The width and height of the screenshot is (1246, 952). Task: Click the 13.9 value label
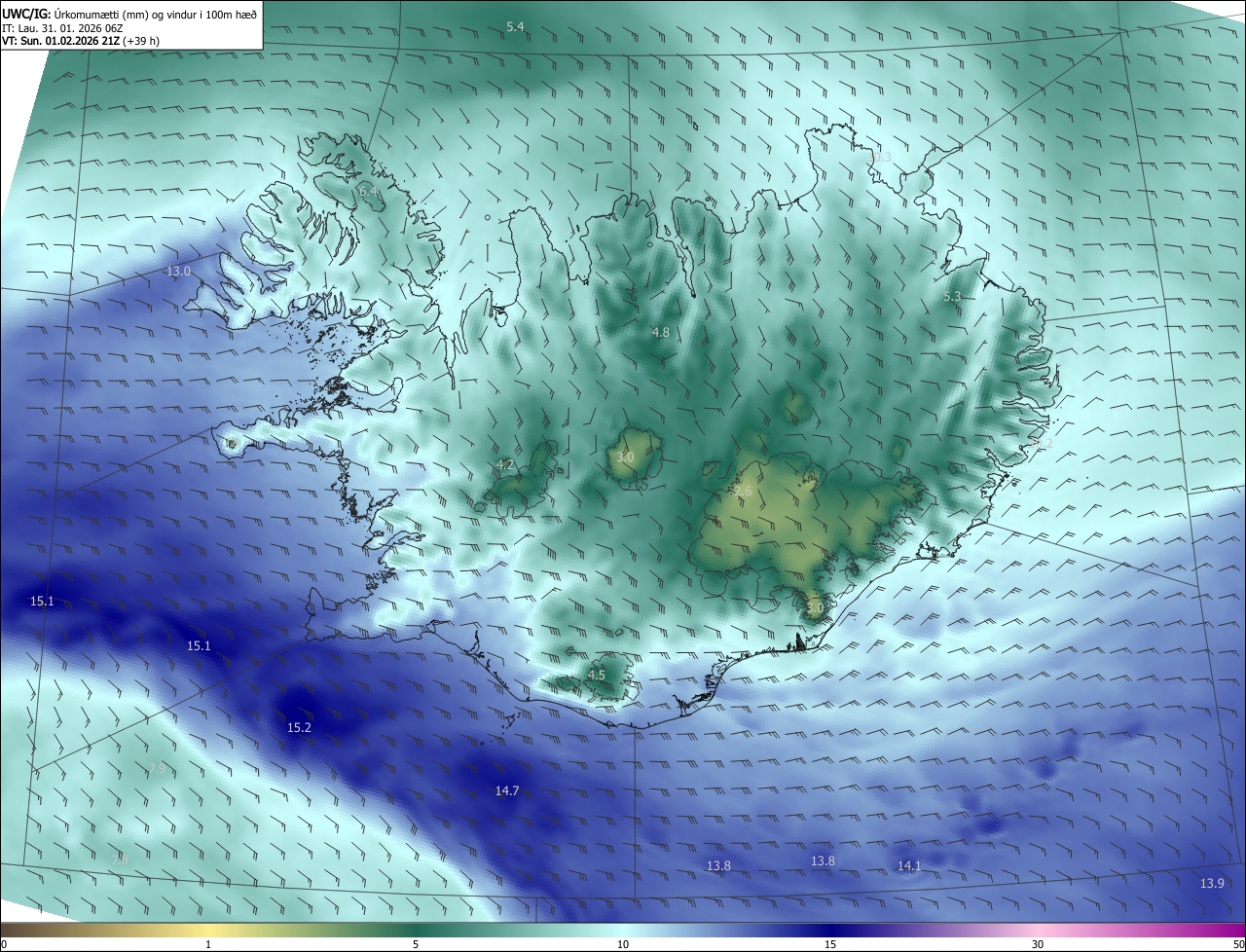[x=1212, y=883]
